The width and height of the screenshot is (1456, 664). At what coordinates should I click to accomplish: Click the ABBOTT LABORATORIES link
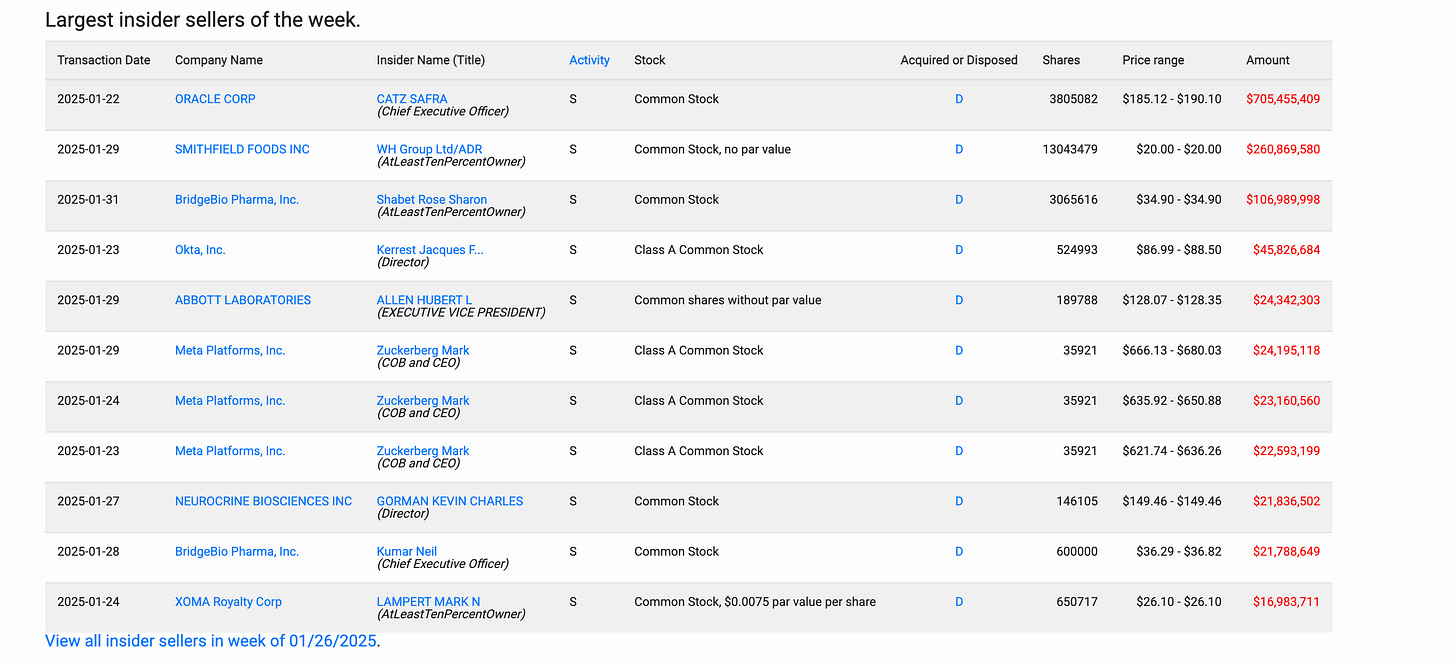(243, 300)
